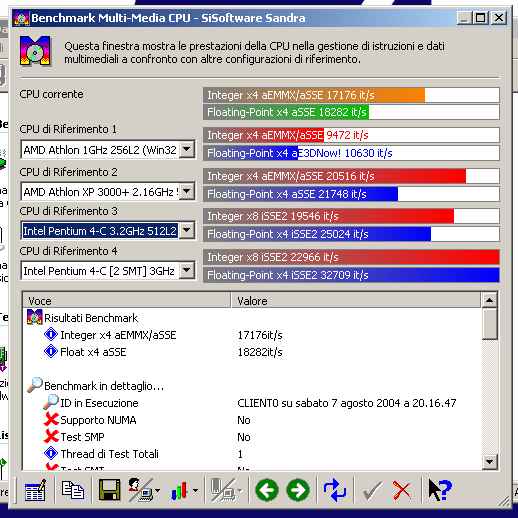Open the bar chart toolbar icon

click(x=179, y=491)
